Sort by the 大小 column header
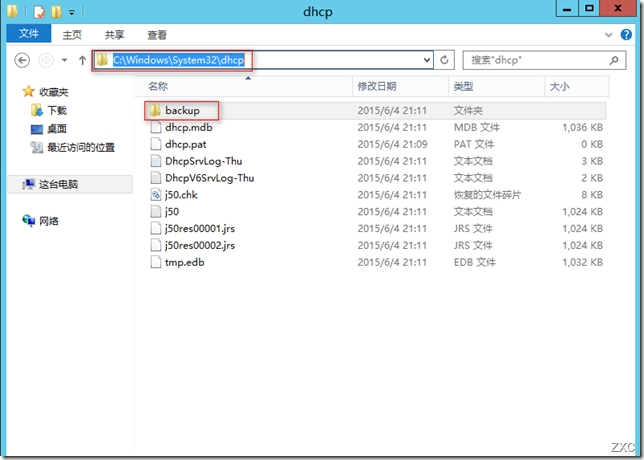This screenshot has width=644, height=460. click(x=577, y=86)
